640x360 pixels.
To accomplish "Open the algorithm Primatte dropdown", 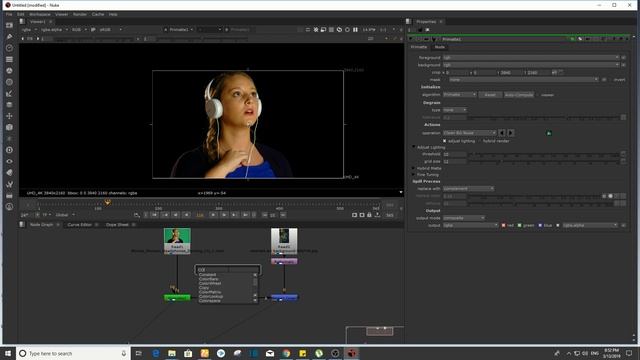I will (460, 95).
